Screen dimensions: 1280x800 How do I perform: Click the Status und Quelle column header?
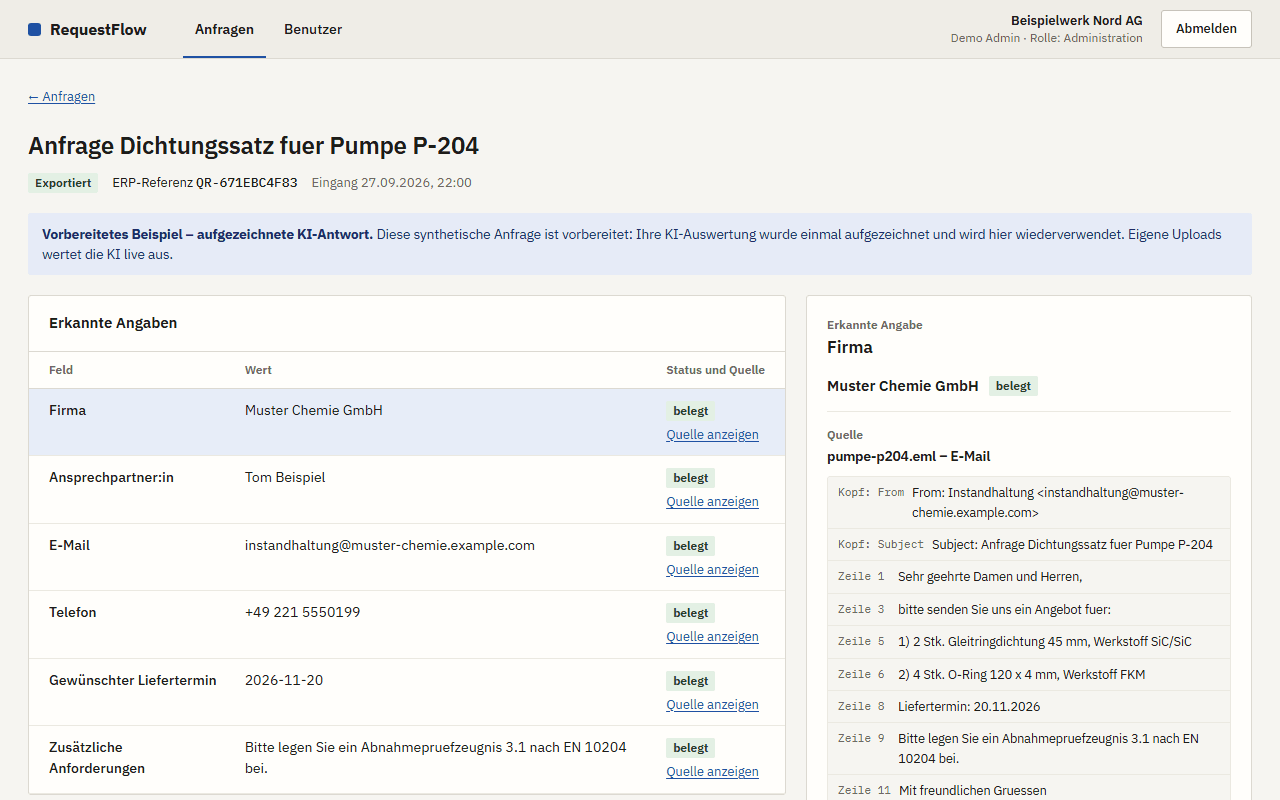click(x=715, y=370)
